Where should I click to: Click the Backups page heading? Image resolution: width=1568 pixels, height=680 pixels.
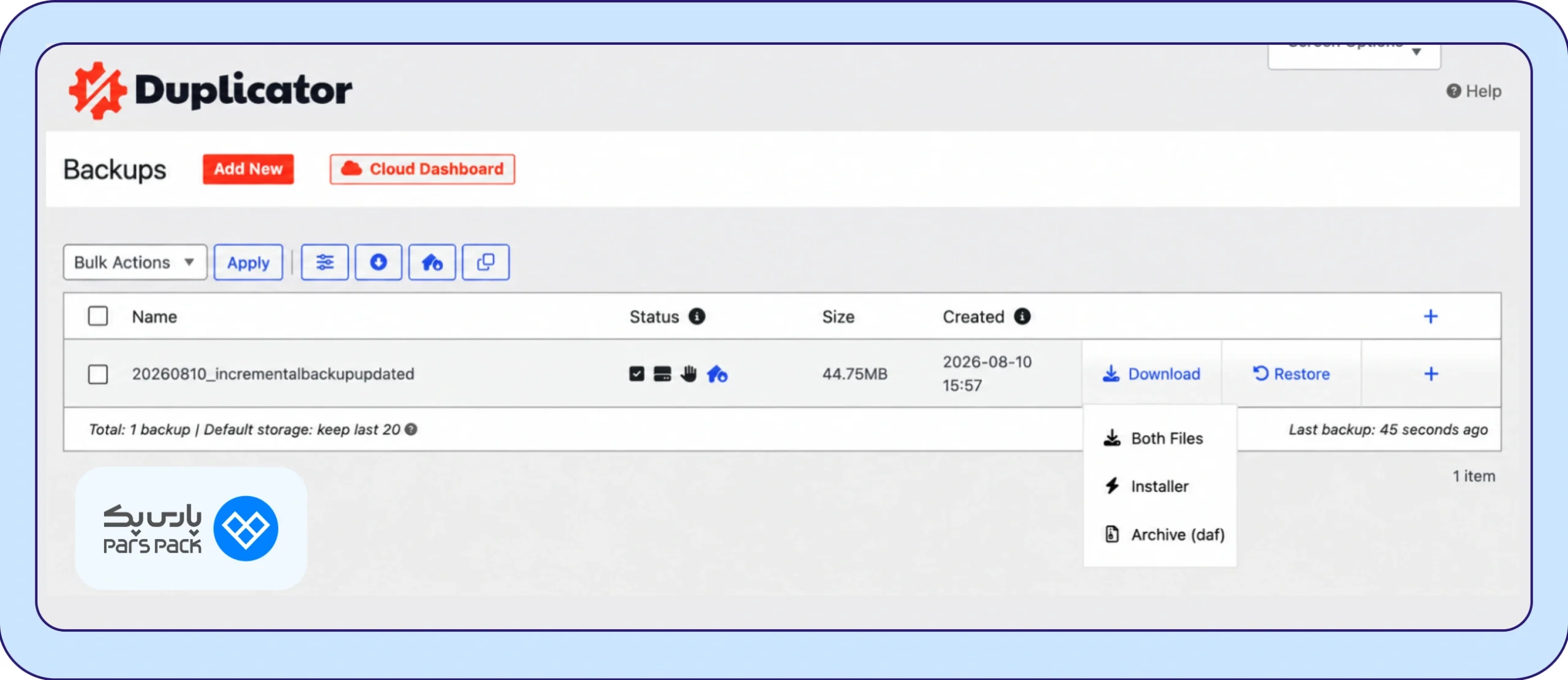click(x=115, y=170)
